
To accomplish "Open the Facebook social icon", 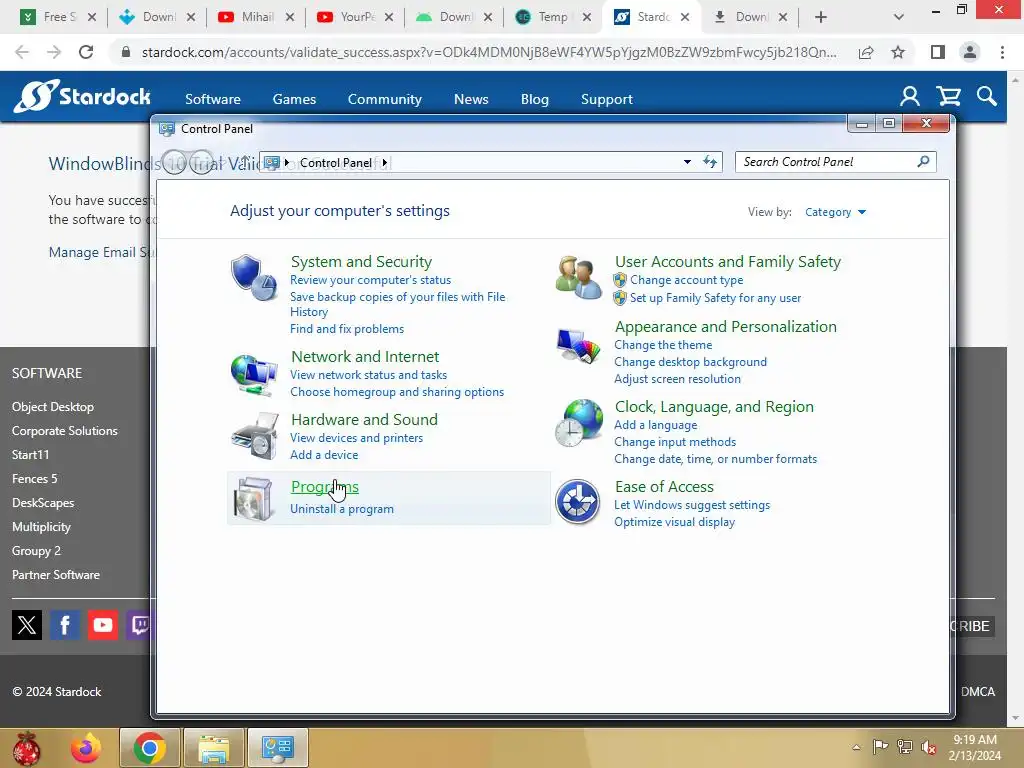I will pyautogui.click(x=65, y=625).
